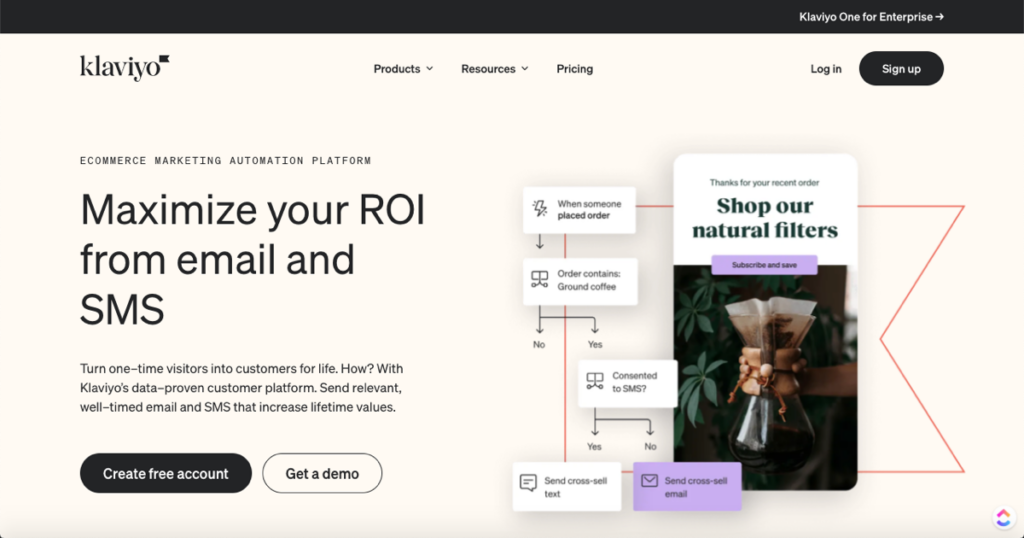This screenshot has height=538, width=1024.
Task: Click the chevron next to Products
Action: (x=430, y=69)
